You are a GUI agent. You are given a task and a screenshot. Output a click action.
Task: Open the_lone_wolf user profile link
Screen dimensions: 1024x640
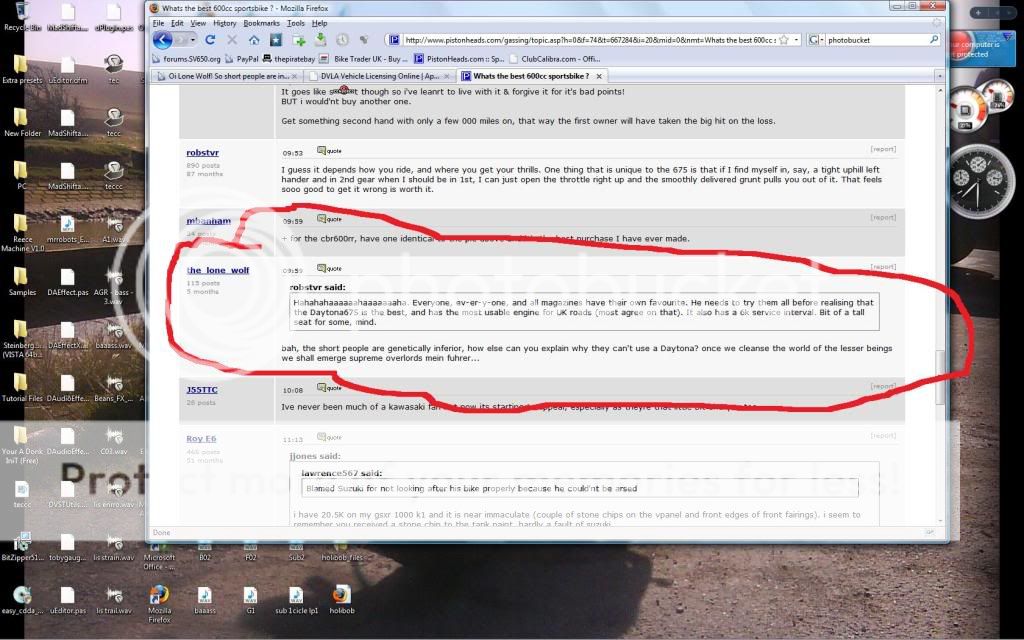point(217,270)
